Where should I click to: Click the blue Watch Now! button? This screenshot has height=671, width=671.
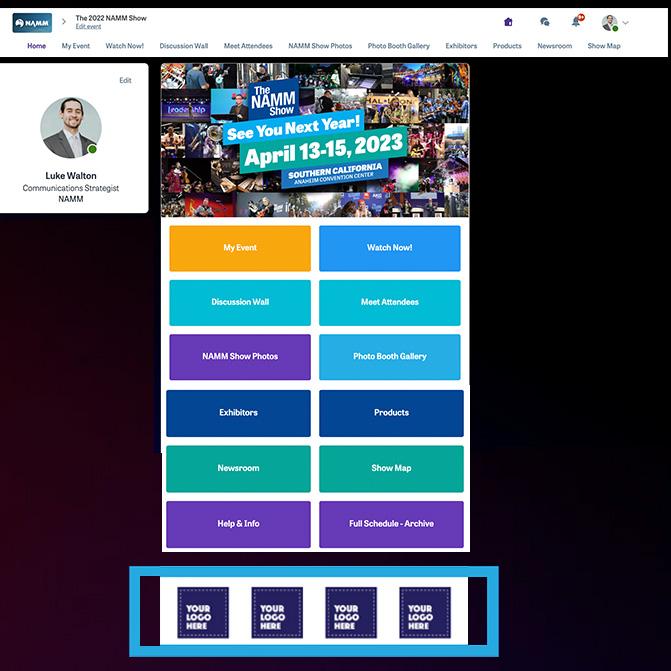pyautogui.click(x=390, y=248)
